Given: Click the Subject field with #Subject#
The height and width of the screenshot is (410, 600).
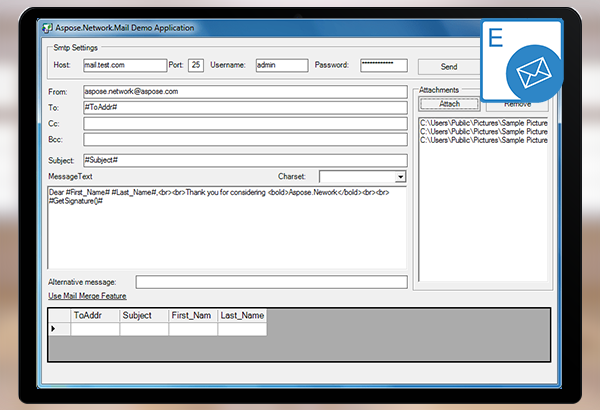Looking at the screenshot, I should click(245, 160).
